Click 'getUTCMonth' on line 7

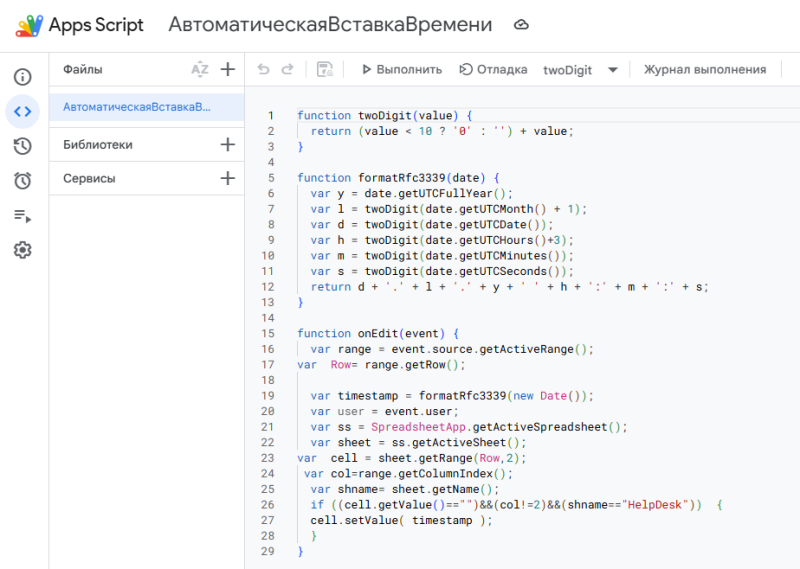tap(496, 209)
